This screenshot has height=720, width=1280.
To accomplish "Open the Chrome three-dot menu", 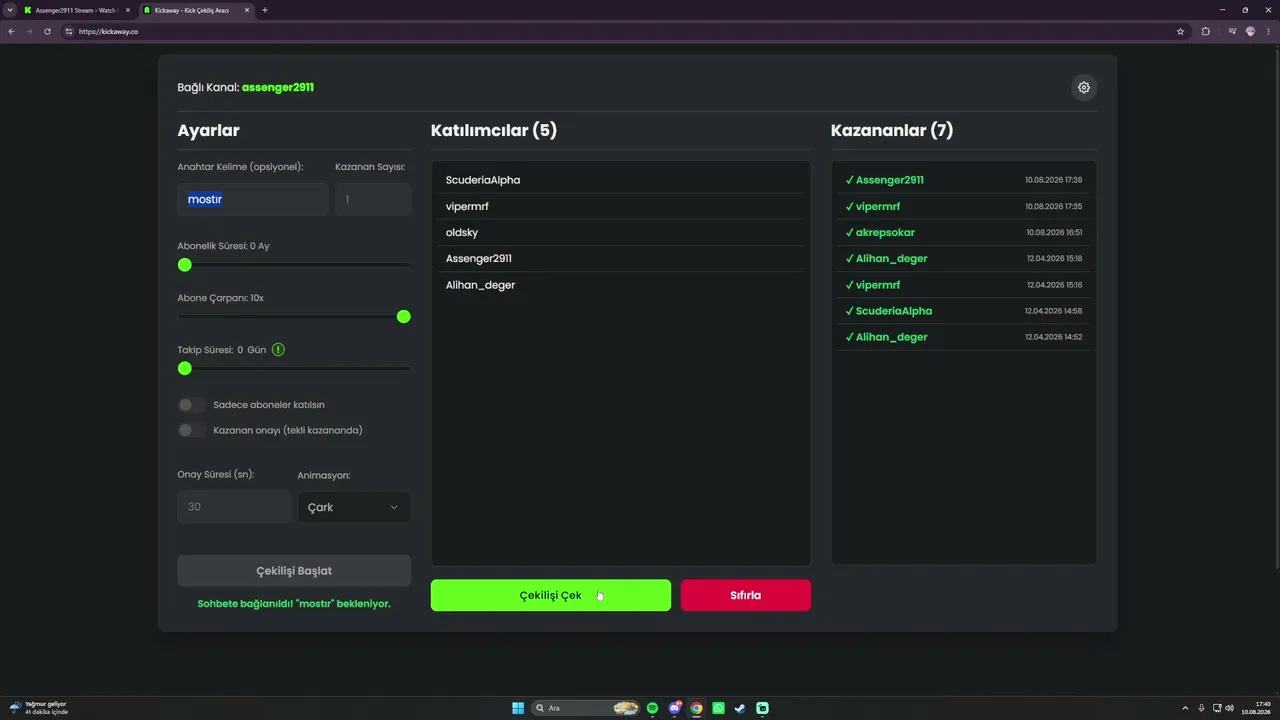I will point(1268,31).
